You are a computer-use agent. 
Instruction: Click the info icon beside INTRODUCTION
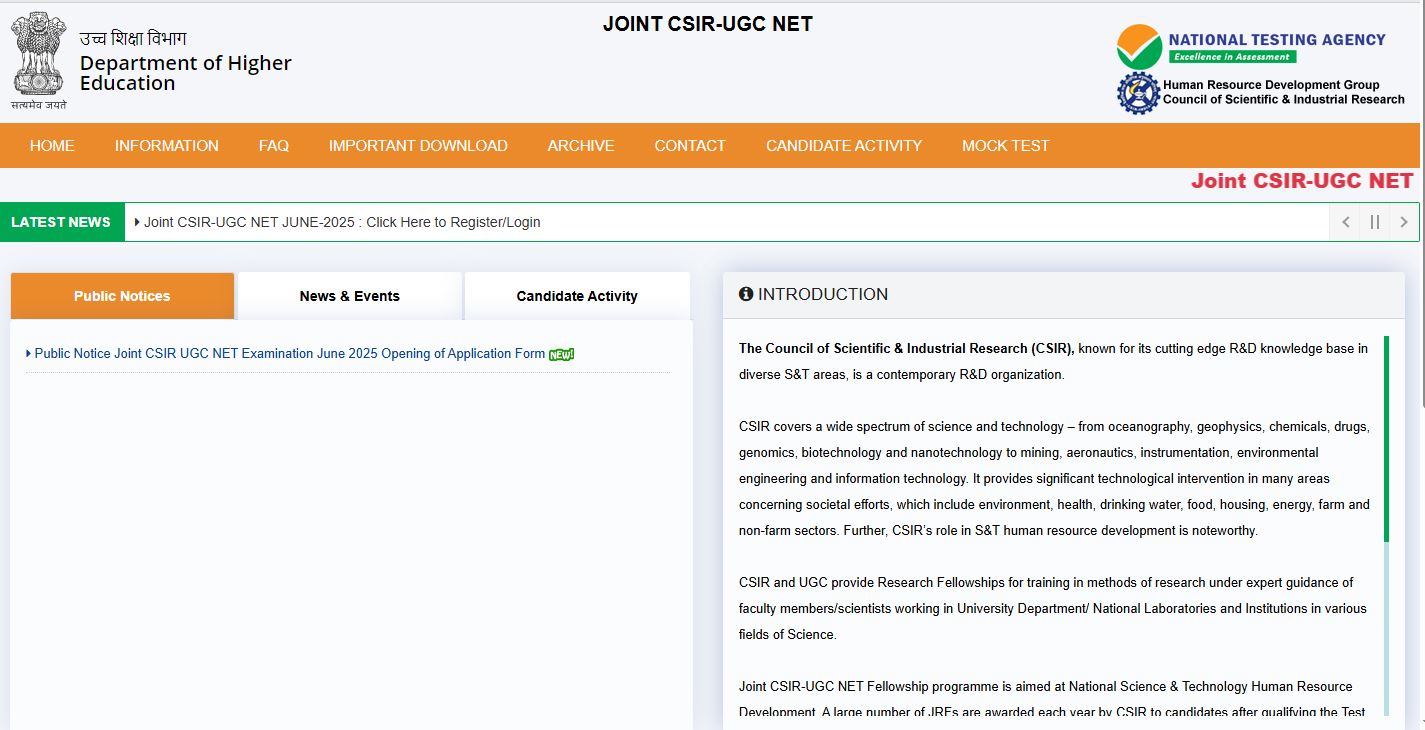click(x=746, y=294)
